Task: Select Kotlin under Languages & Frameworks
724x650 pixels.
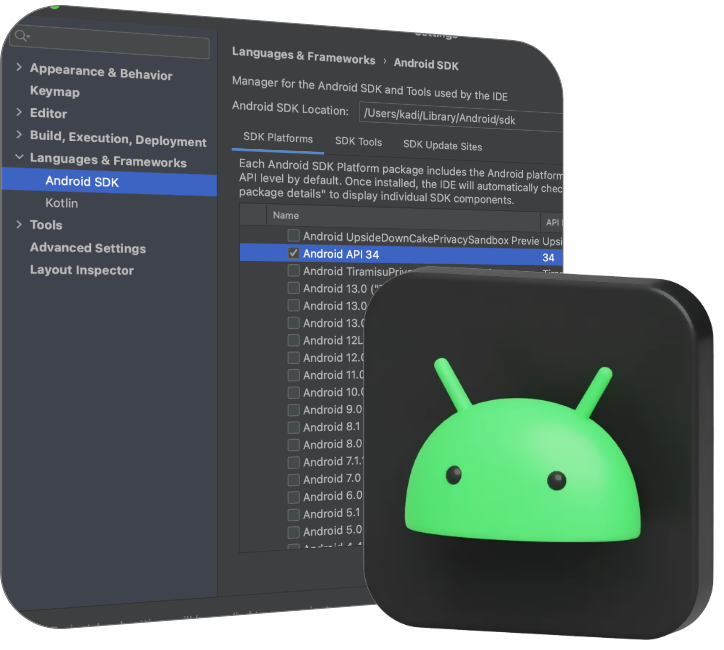Action: point(61,203)
